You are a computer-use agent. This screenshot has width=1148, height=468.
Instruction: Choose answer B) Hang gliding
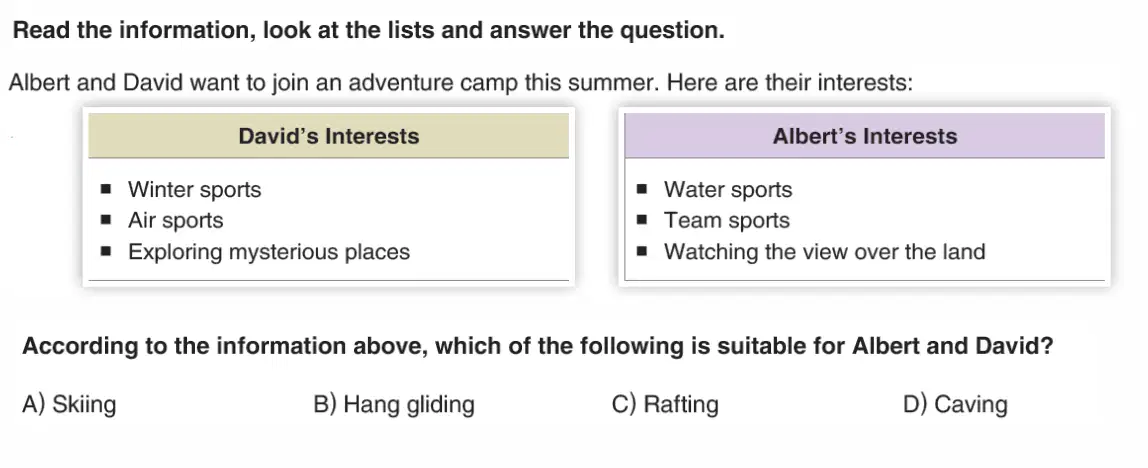click(394, 404)
